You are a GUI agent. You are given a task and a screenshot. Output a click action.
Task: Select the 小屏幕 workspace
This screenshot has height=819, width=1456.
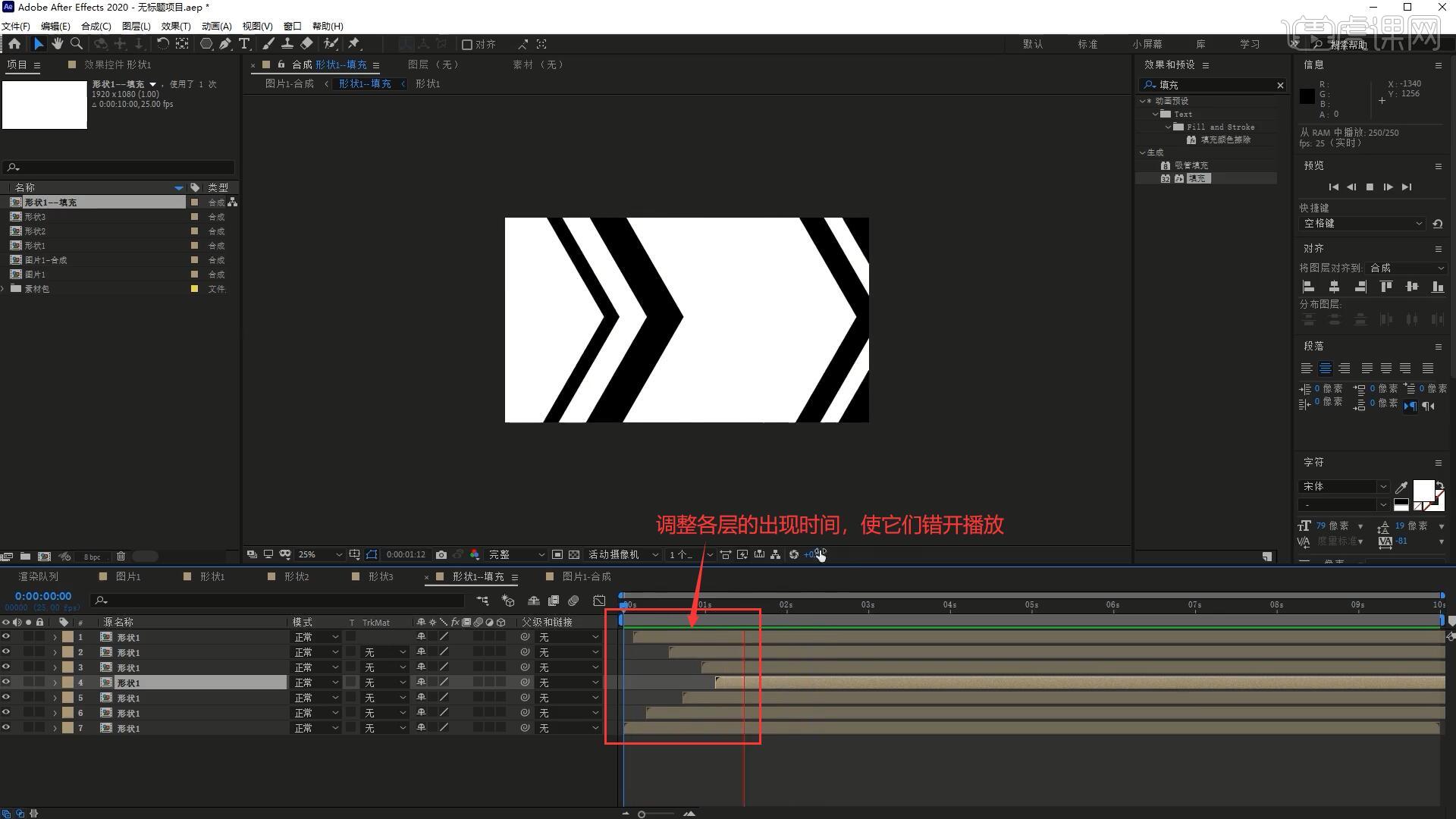(x=1147, y=45)
